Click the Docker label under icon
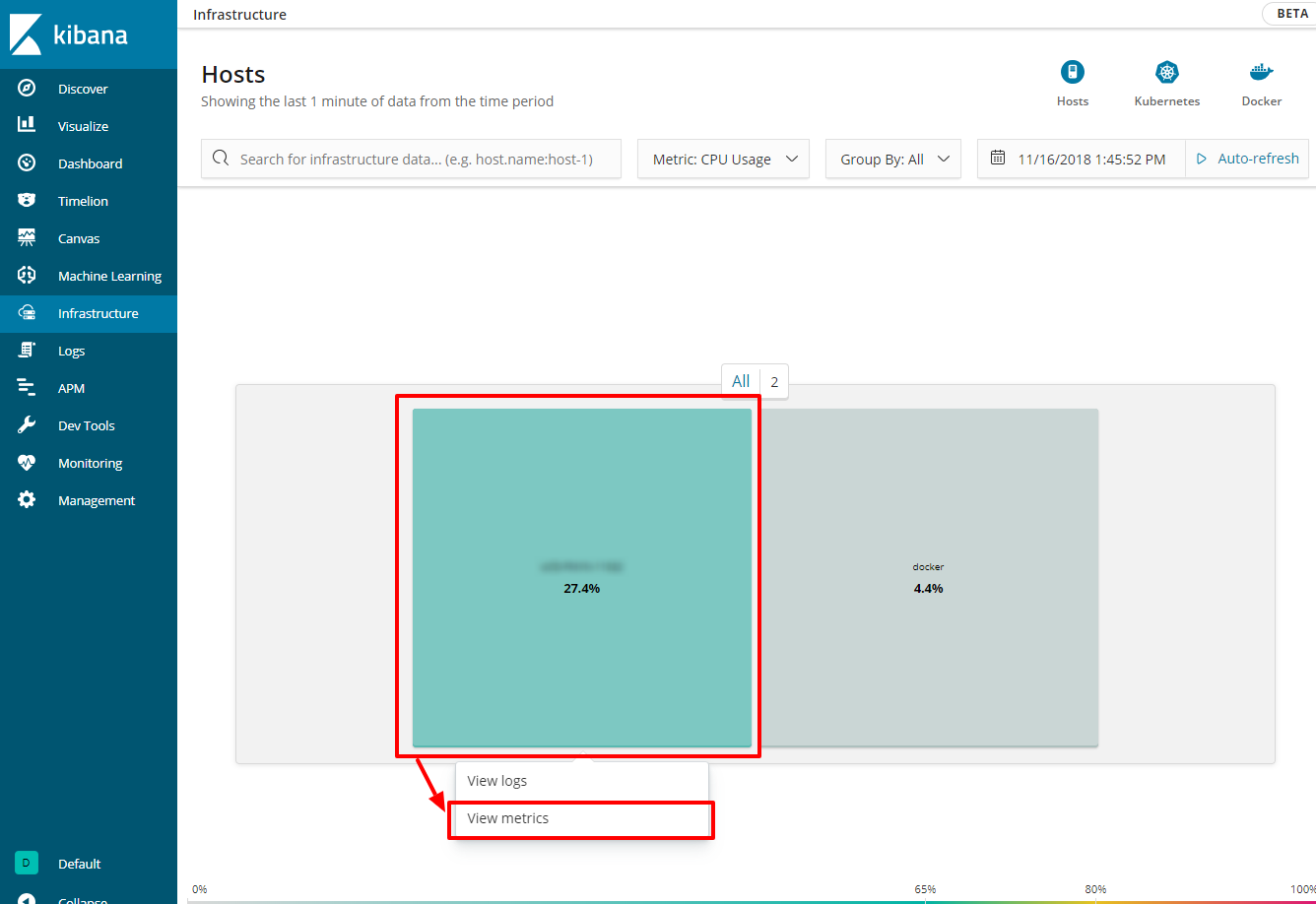Viewport: 1316px width, 904px height. (1262, 101)
